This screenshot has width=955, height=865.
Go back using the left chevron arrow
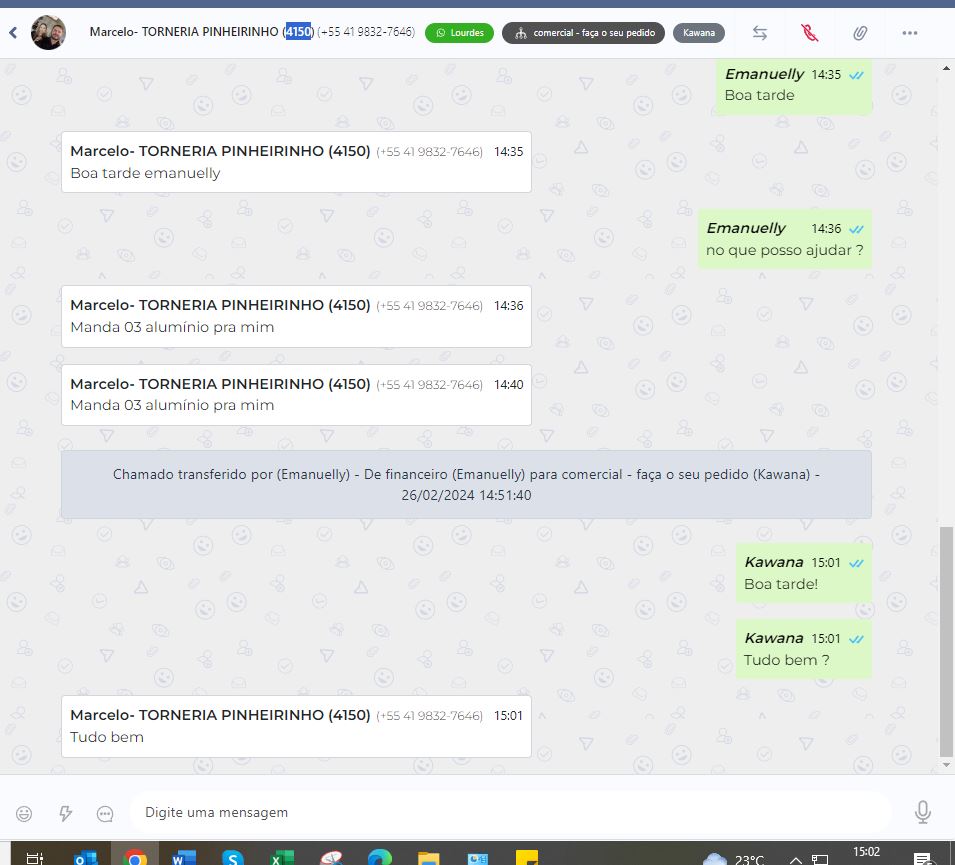[13, 33]
